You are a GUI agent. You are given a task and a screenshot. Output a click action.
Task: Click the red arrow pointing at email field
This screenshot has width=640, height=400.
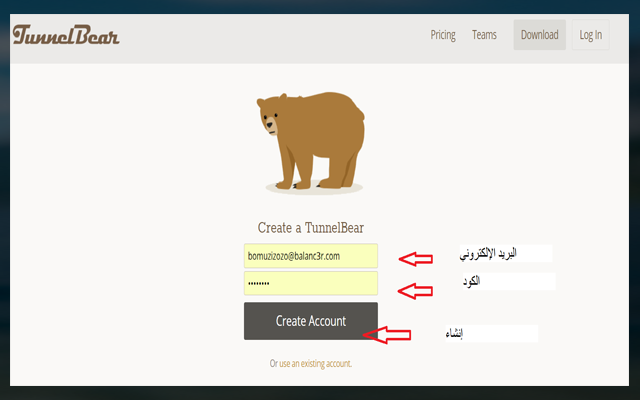416,258
